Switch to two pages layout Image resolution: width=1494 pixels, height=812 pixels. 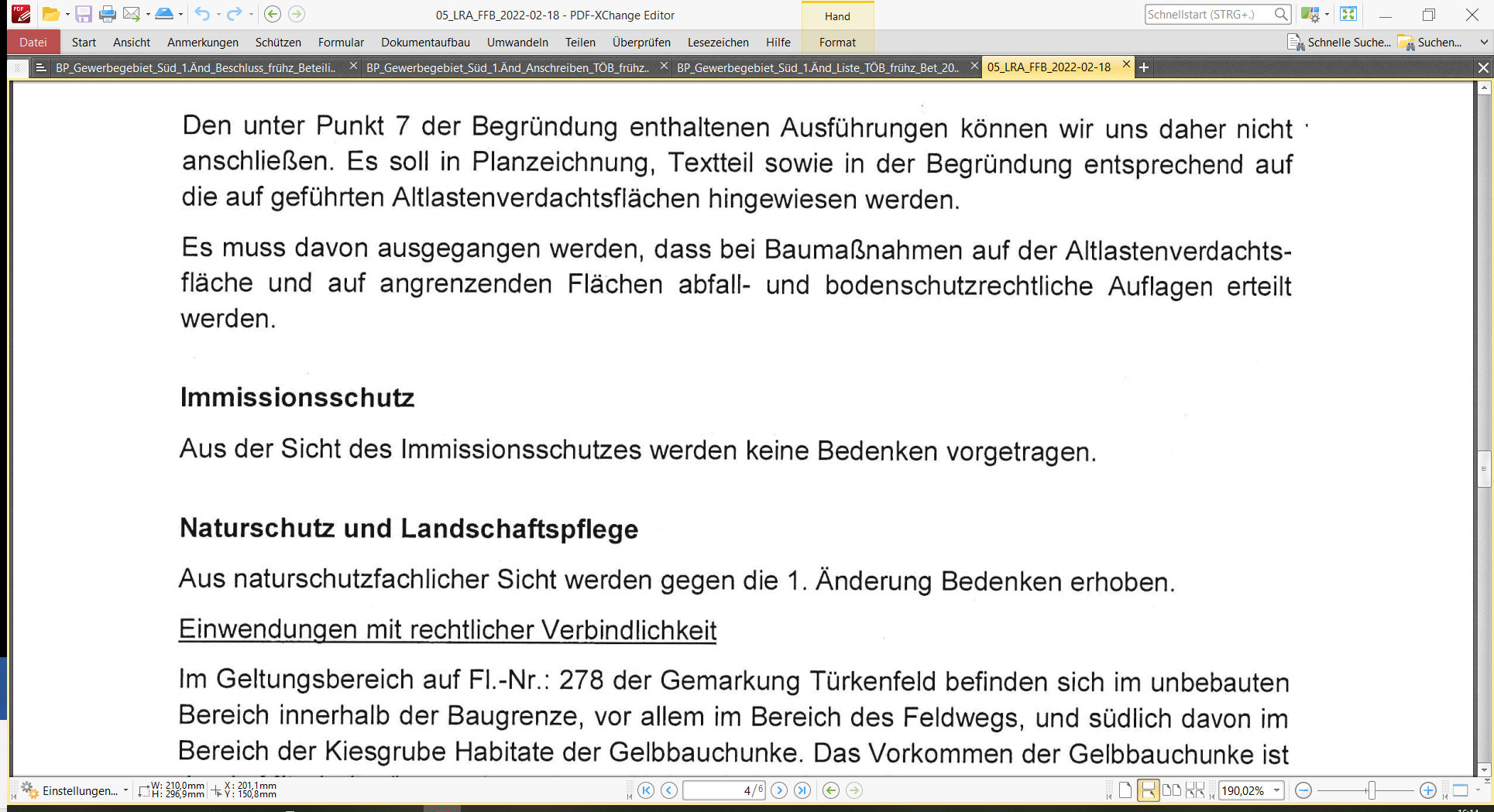pyautogui.click(x=1172, y=790)
